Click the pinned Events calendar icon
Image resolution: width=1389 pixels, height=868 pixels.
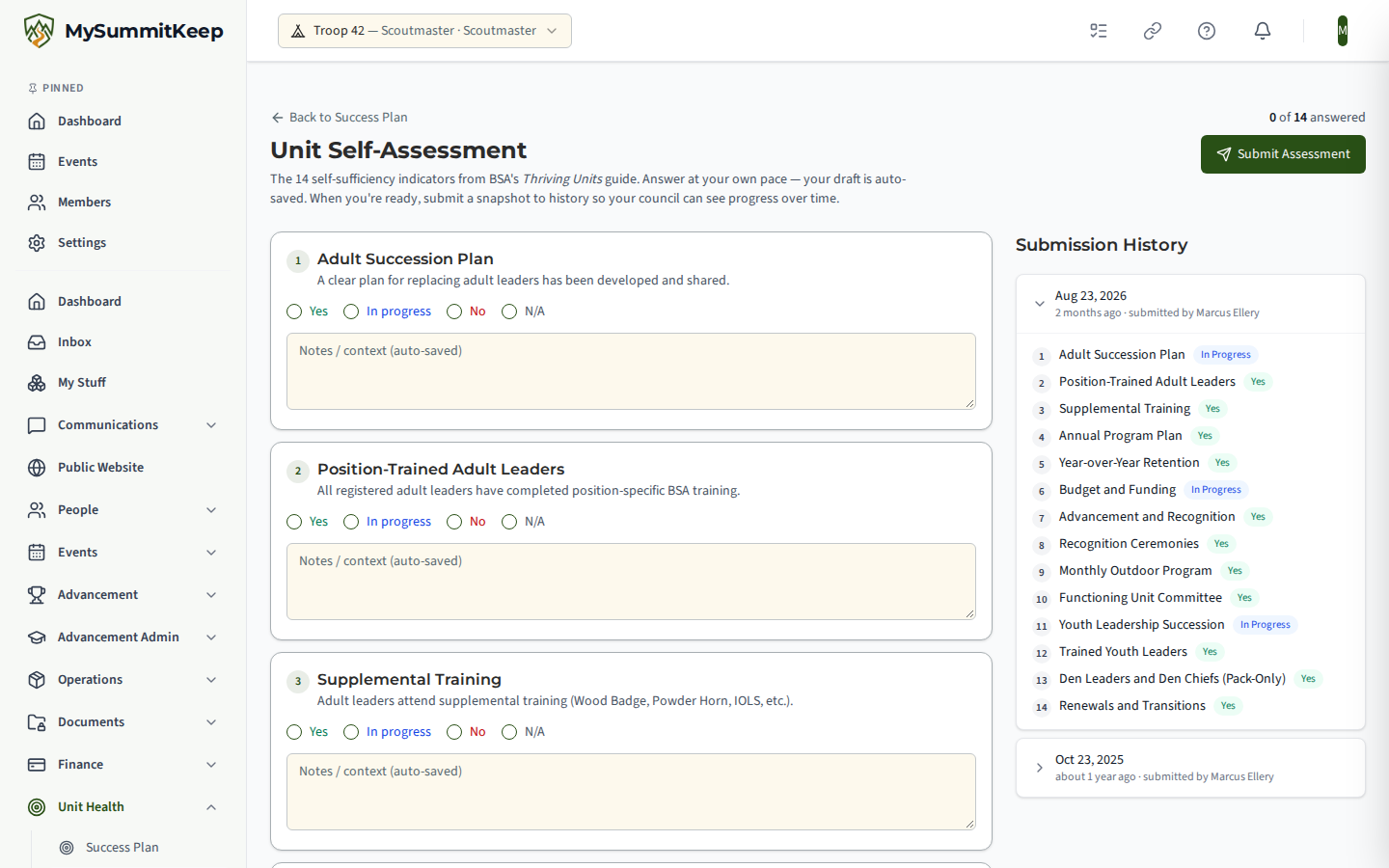pyautogui.click(x=37, y=161)
